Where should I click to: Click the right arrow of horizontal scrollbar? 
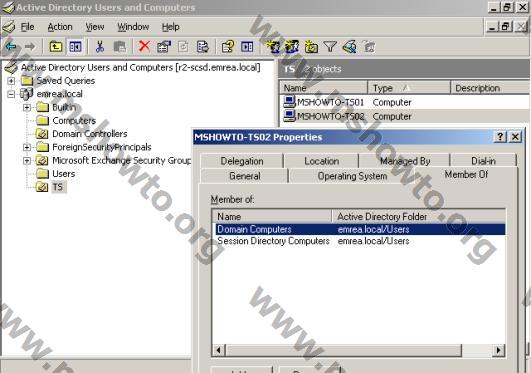coord(498,350)
